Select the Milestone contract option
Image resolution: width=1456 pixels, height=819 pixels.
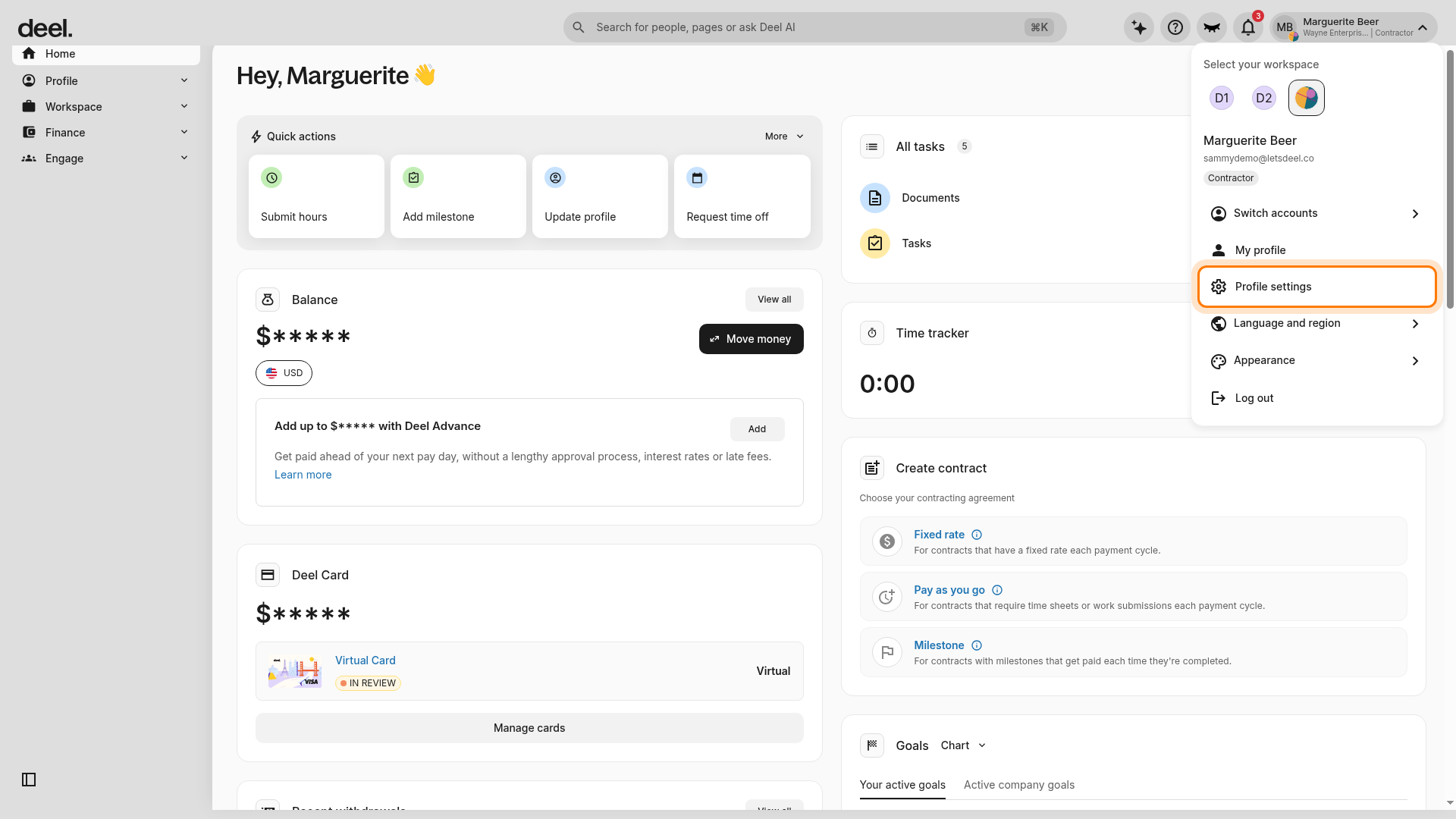pos(1133,652)
